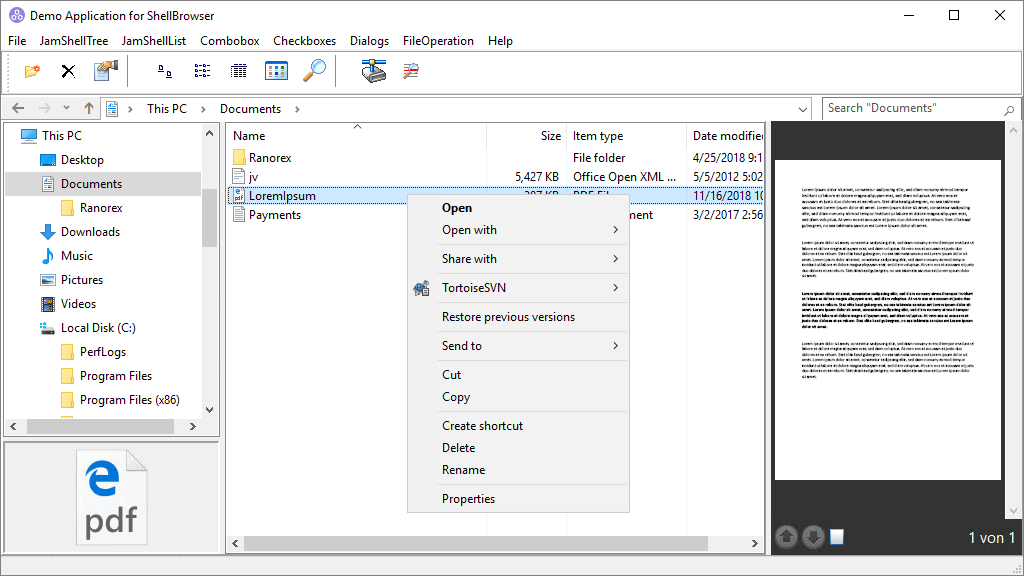Click the map network drive icon
1024x576 pixels.
click(x=374, y=71)
